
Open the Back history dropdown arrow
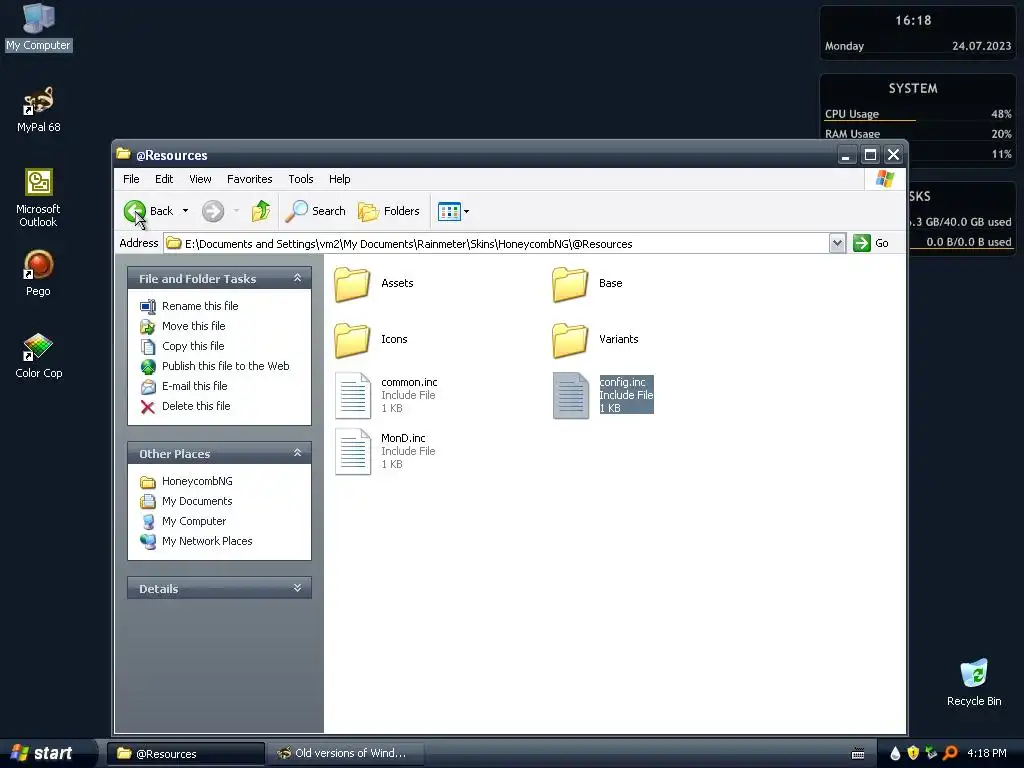[185, 211]
